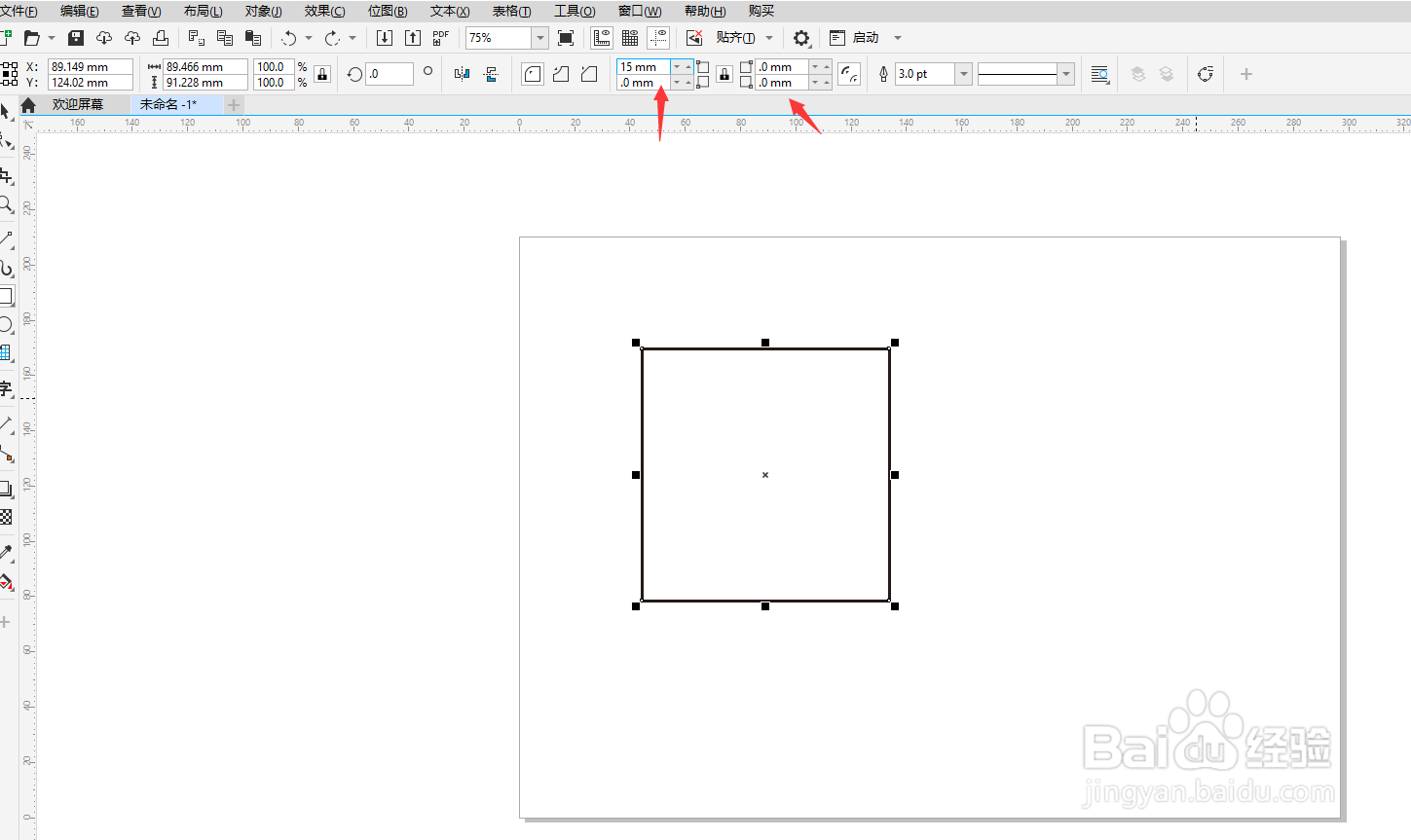The image size is (1411, 840).
Task: Toggle the edit corners together padlock
Action: click(x=724, y=74)
